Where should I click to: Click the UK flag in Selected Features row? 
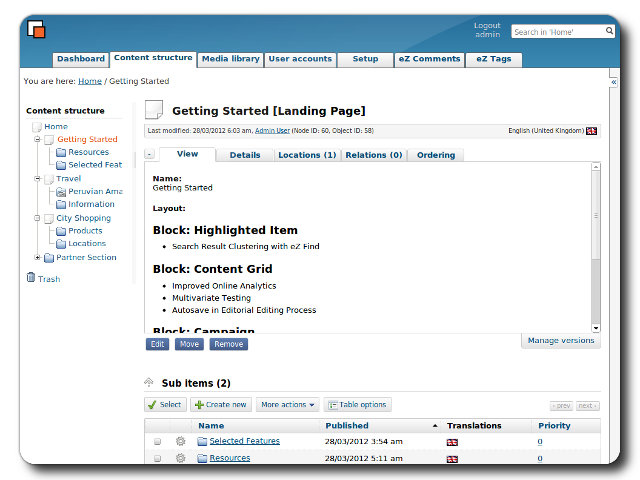click(x=452, y=441)
